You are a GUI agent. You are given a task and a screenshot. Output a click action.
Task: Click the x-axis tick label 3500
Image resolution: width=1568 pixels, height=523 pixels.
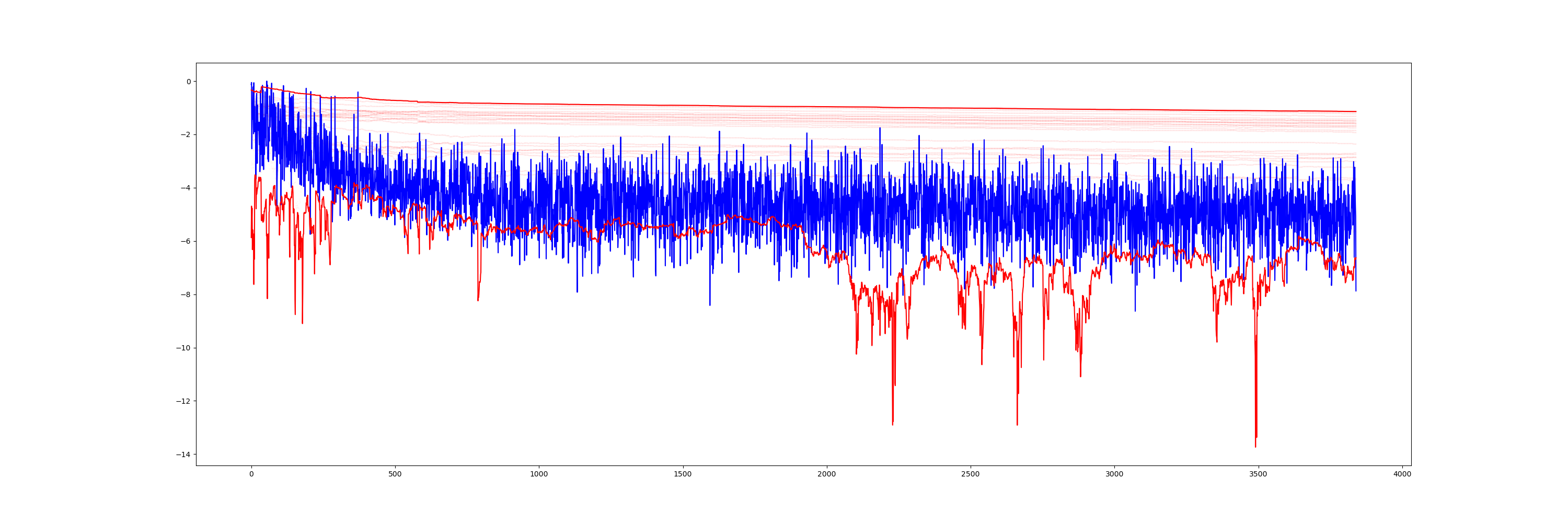[1258, 474]
